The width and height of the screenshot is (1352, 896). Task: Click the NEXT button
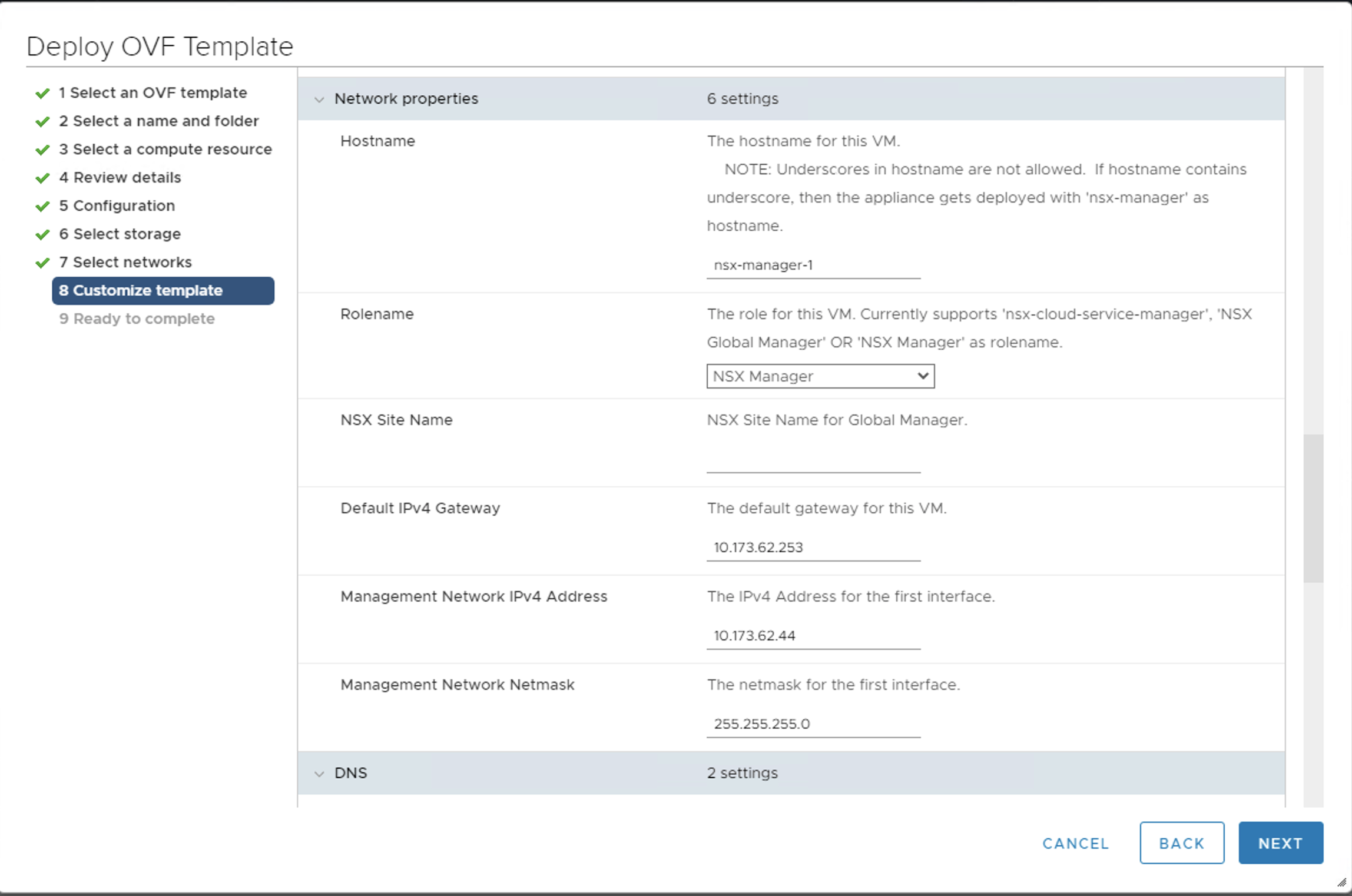point(1281,843)
